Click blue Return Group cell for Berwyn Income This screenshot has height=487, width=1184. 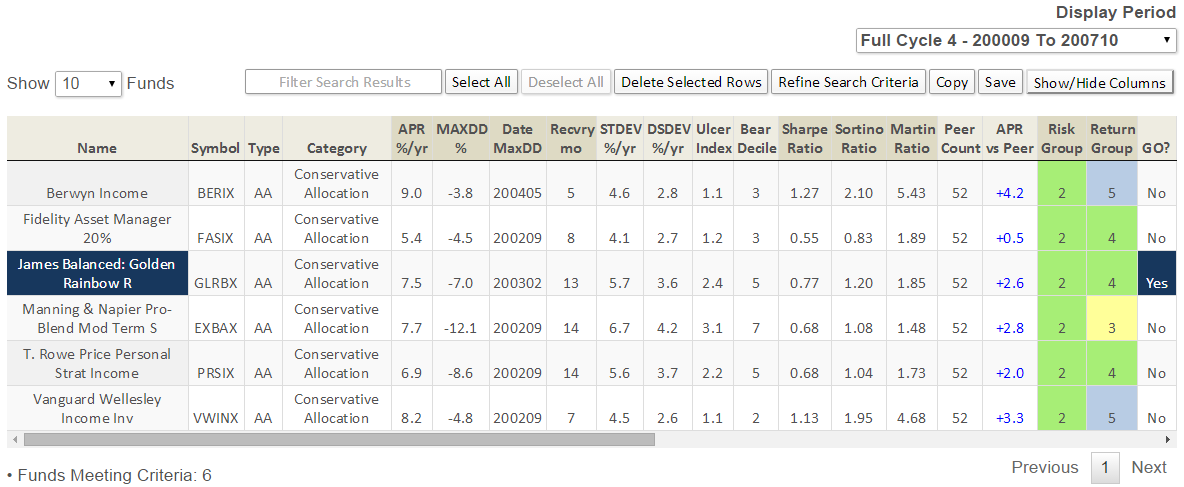1112,193
